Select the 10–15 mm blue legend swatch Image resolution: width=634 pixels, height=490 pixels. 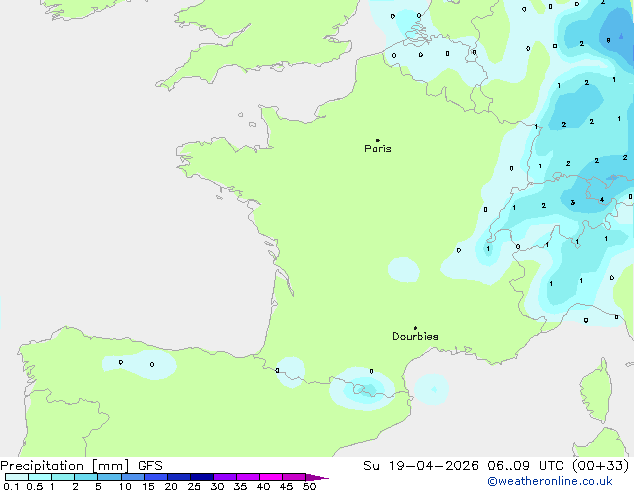133,477
